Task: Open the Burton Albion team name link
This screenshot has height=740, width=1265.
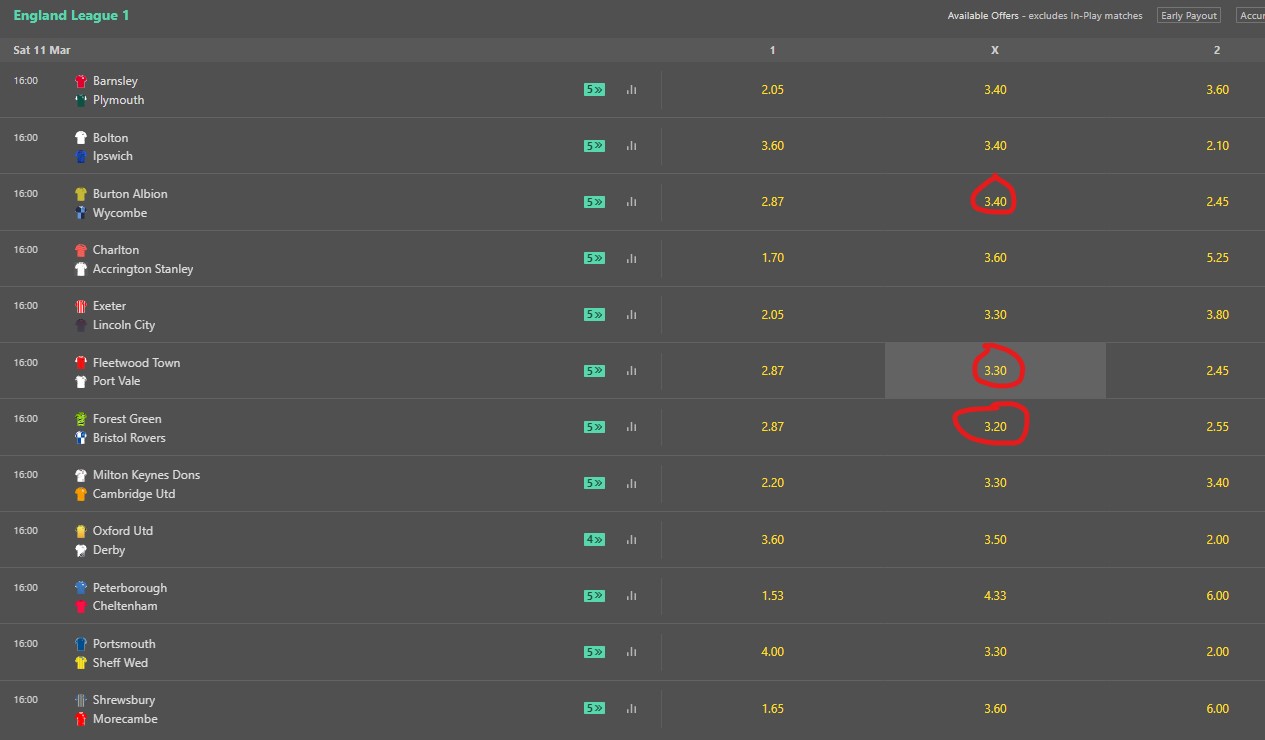Action: (x=130, y=194)
